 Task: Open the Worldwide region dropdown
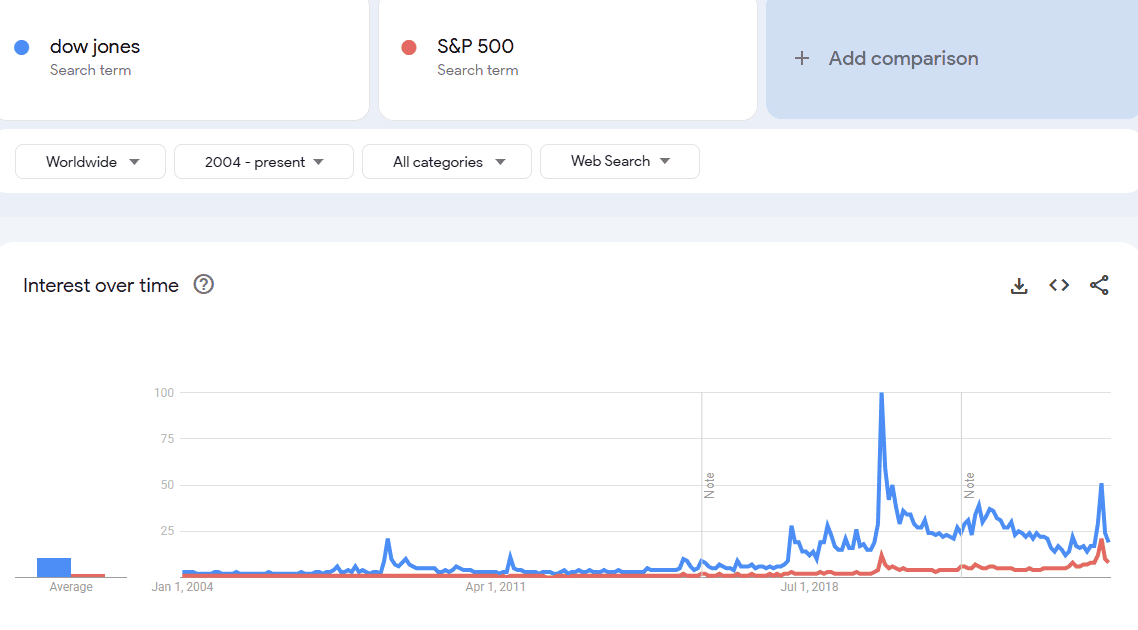click(91, 161)
